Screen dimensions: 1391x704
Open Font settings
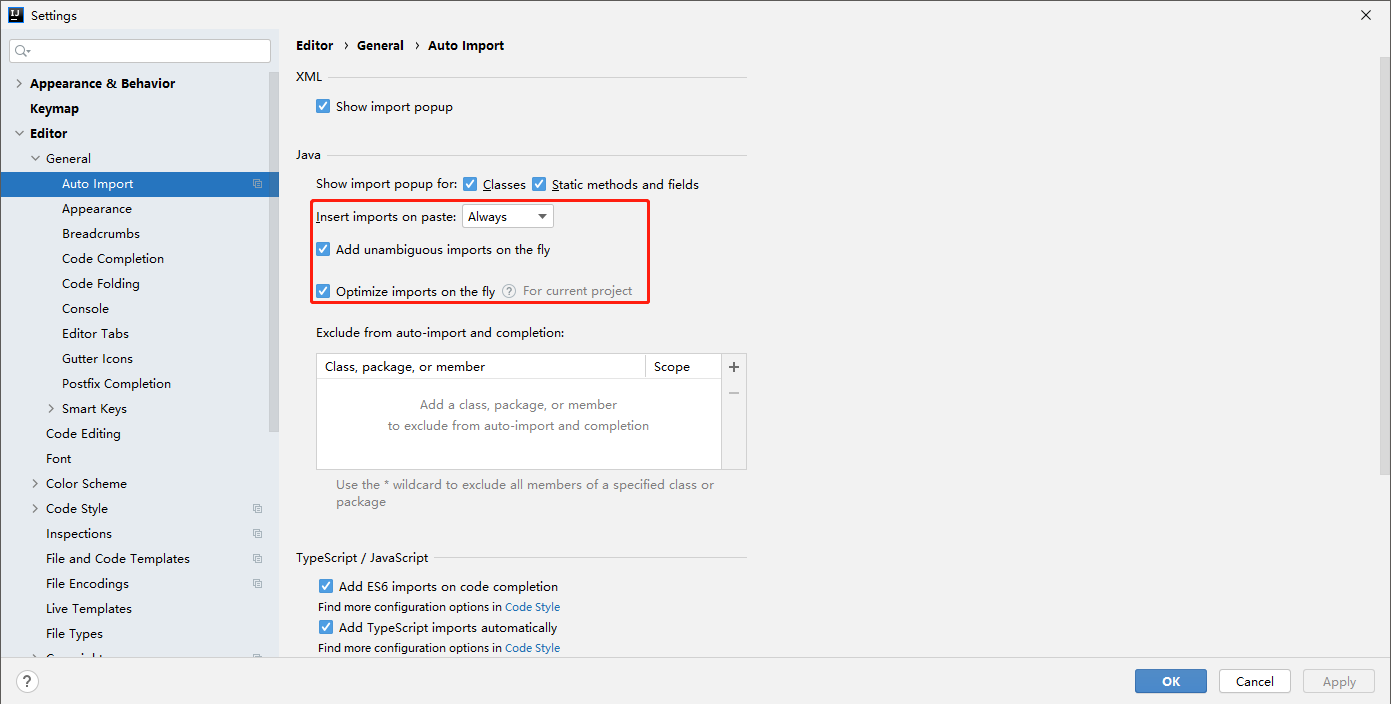tap(58, 459)
